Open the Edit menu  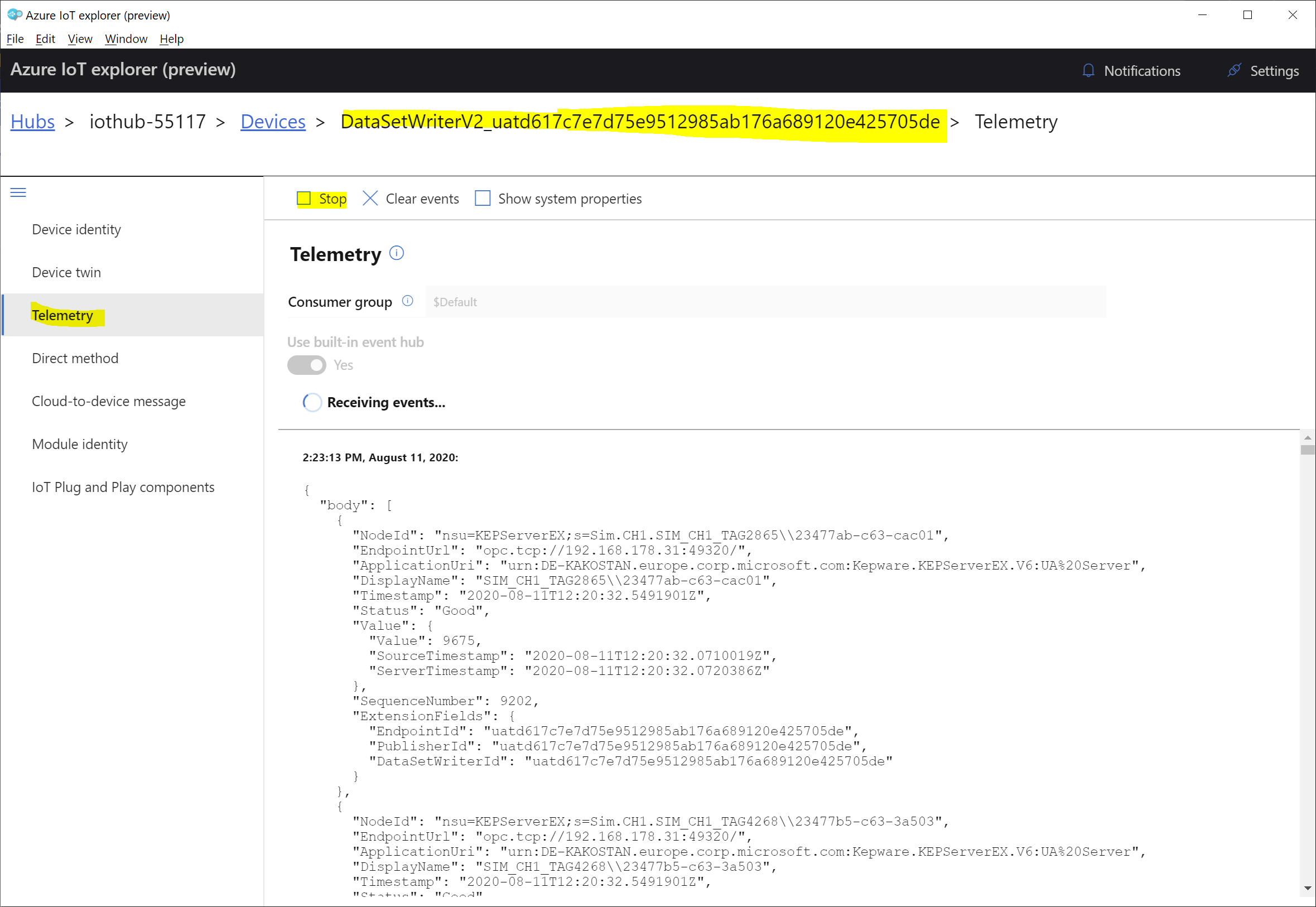tap(45, 38)
